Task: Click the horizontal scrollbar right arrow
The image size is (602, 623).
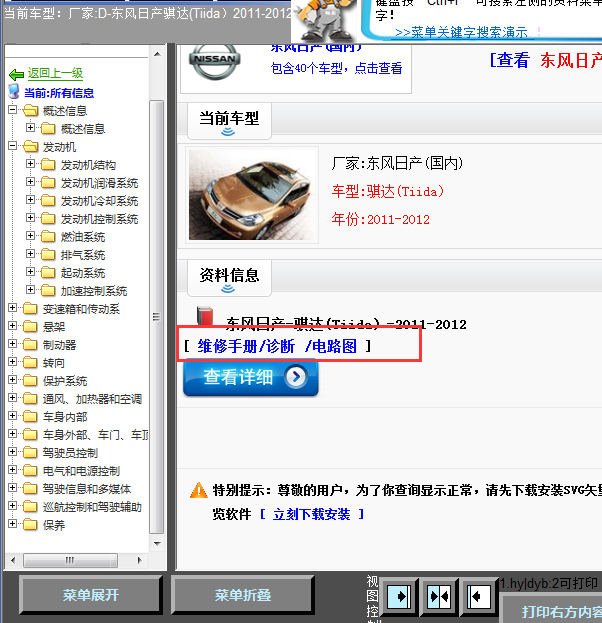Action: [x=139, y=560]
